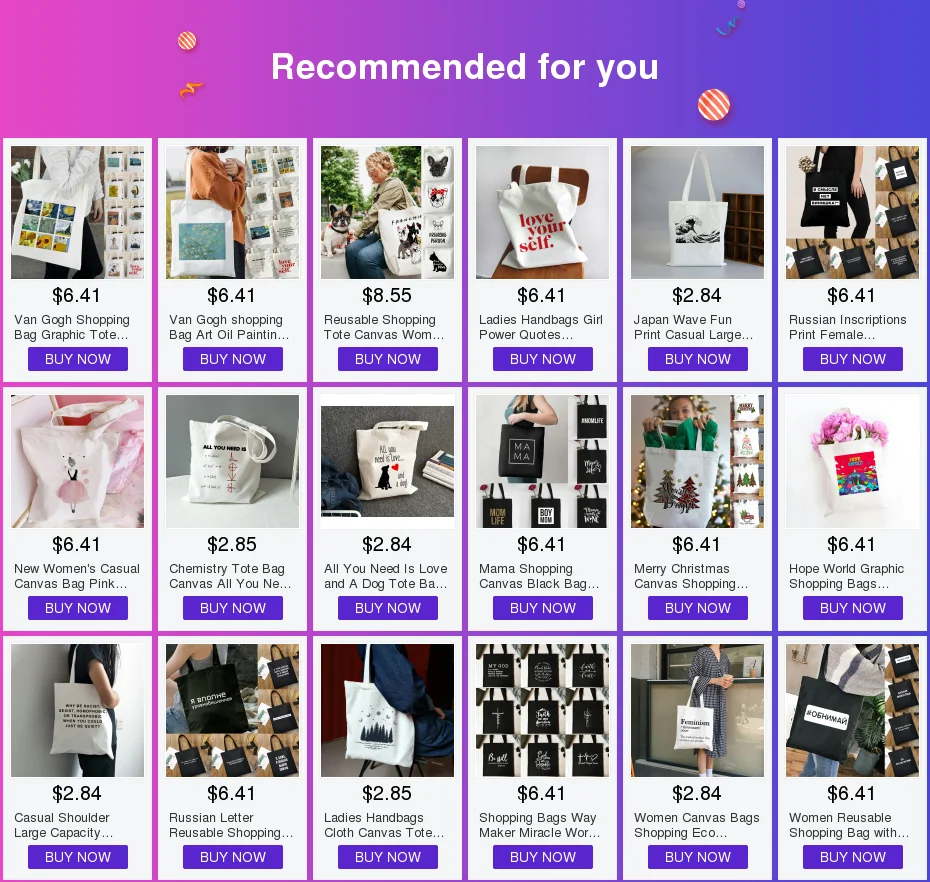Open the Mama Shopping Canvas Black Bag image
930x882 pixels.
542,461
